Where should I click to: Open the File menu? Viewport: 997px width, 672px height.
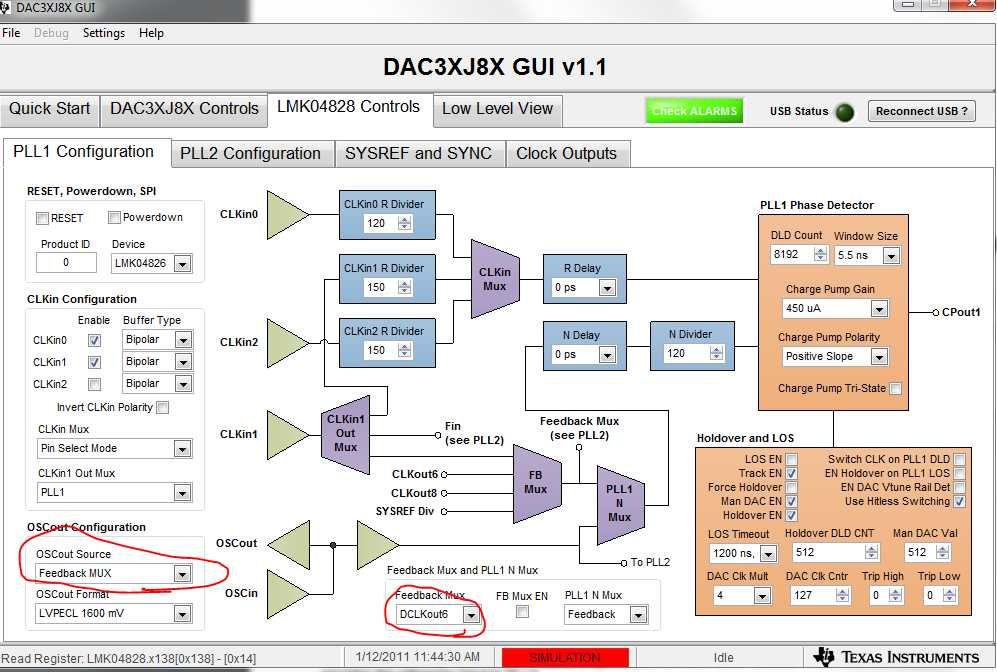pyautogui.click(x=11, y=33)
